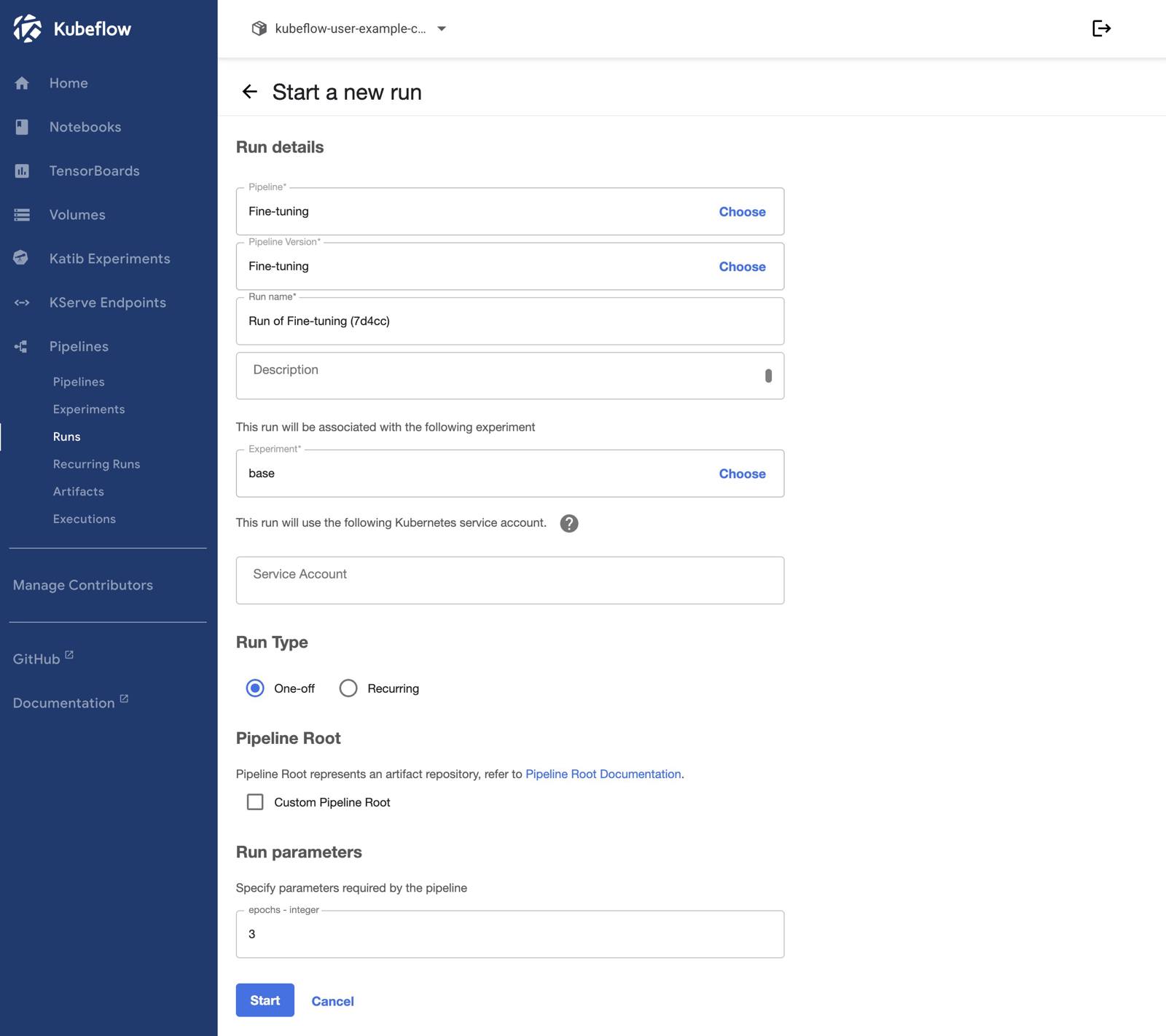Enable the Custom Pipeline Root checkbox
Image resolution: width=1166 pixels, height=1036 pixels.
tap(255, 801)
